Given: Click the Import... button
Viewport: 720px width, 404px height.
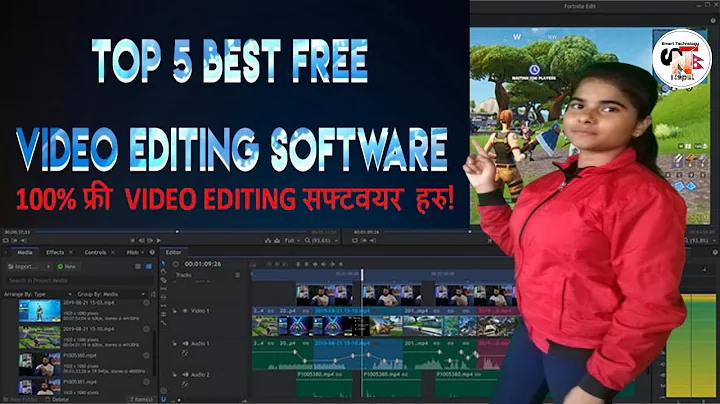Looking at the screenshot, I should [25, 266].
